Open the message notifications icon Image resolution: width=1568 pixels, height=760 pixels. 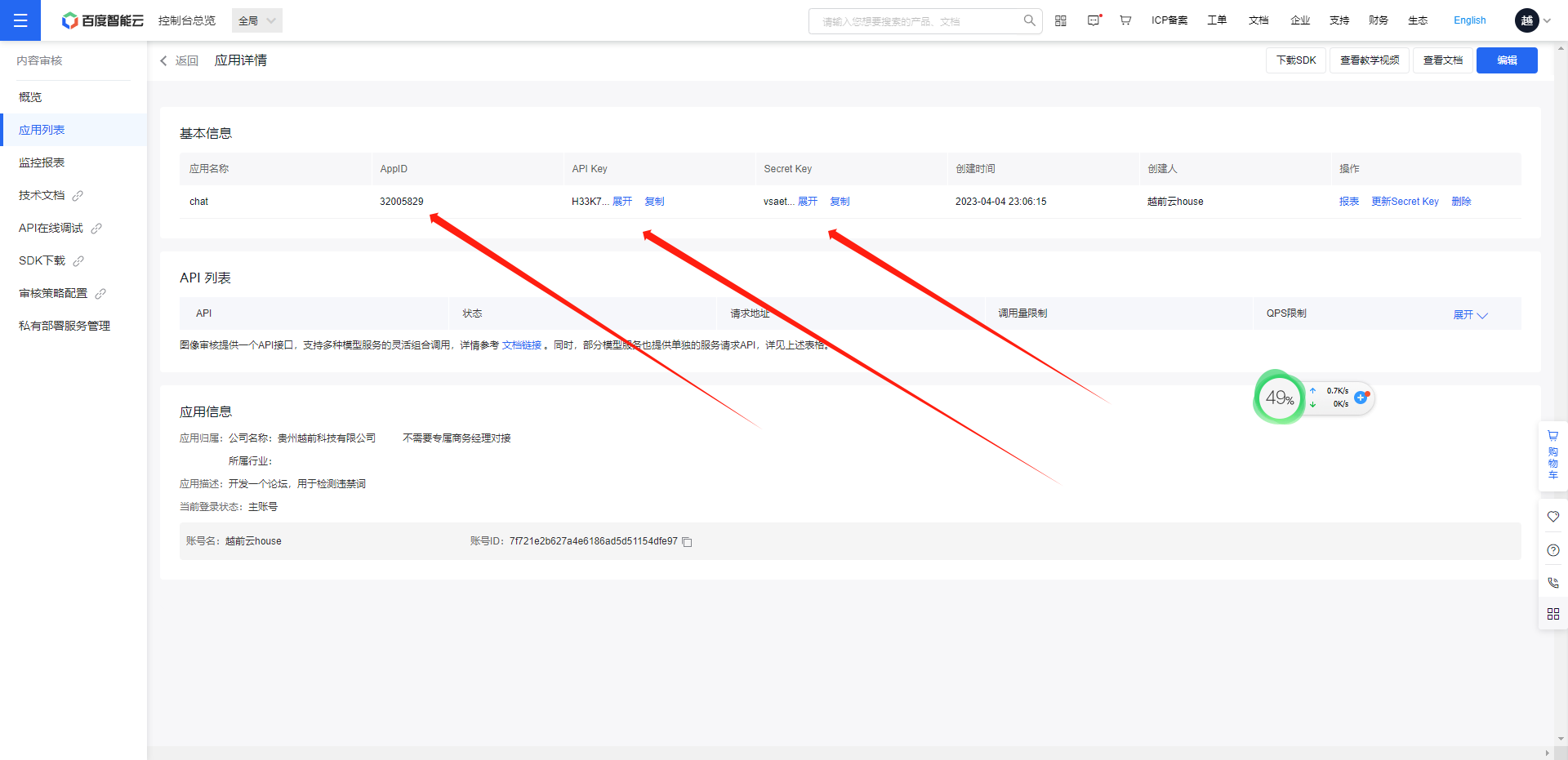pyautogui.click(x=1094, y=20)
